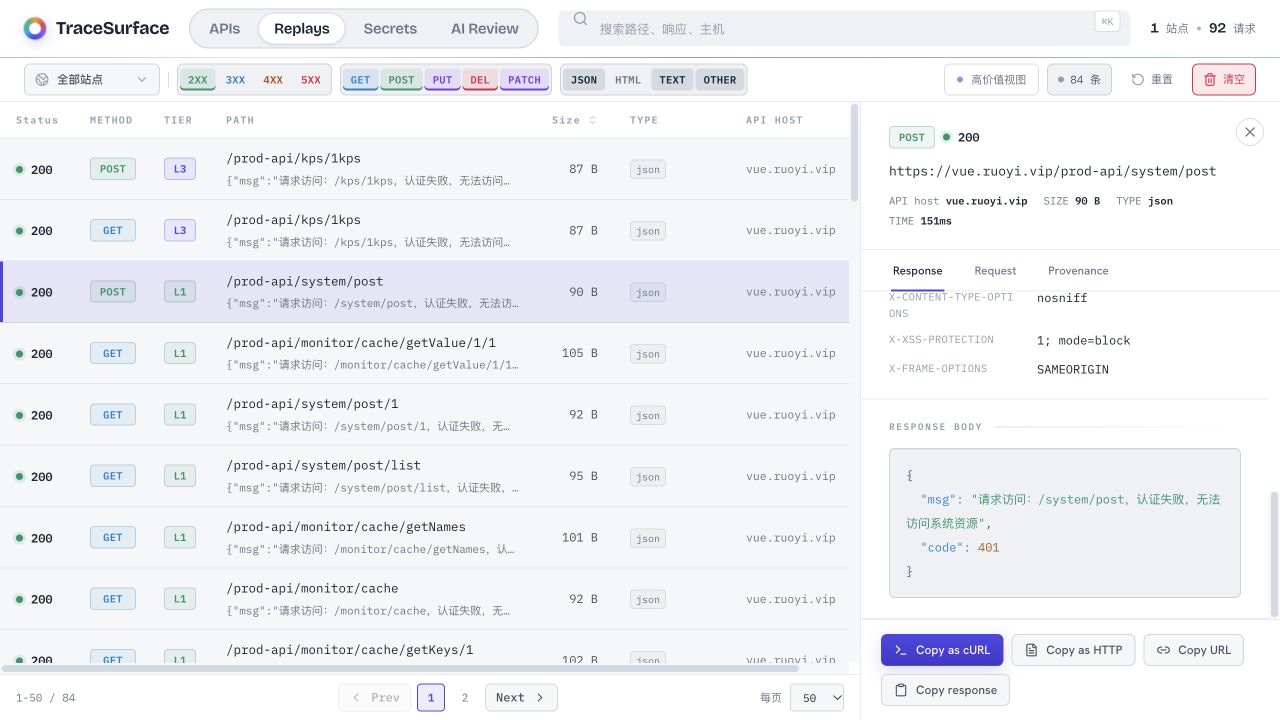Click the search path input field
This screenshot has width=1280, height=720.
[x=844, y=29]
